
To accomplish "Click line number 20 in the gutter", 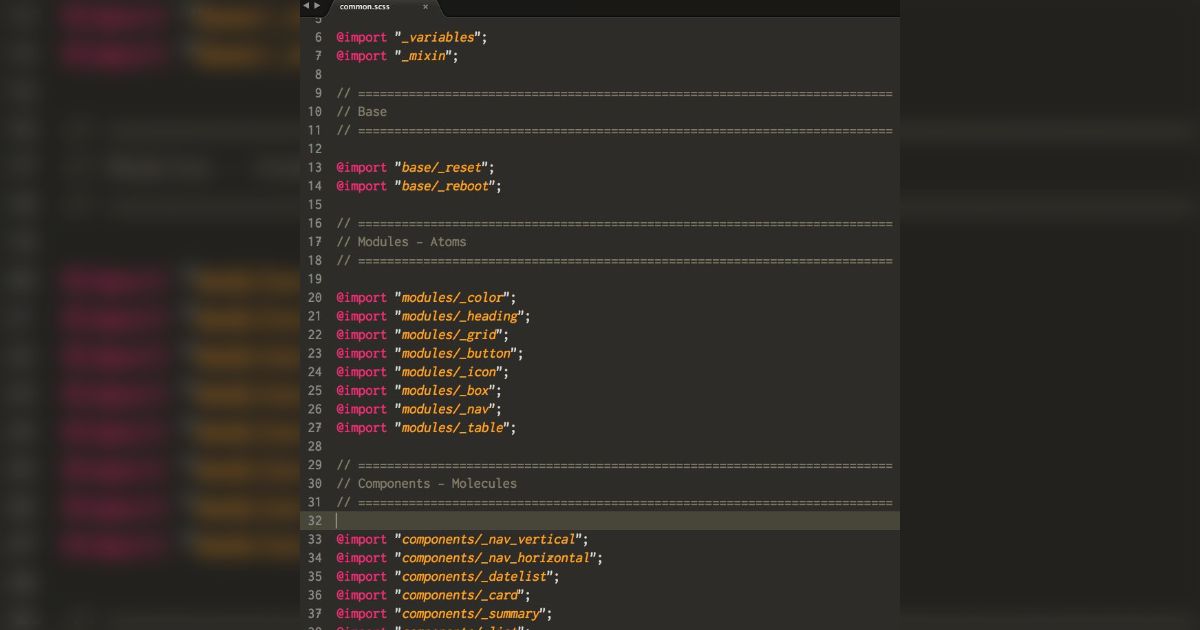I will point(315,297).
